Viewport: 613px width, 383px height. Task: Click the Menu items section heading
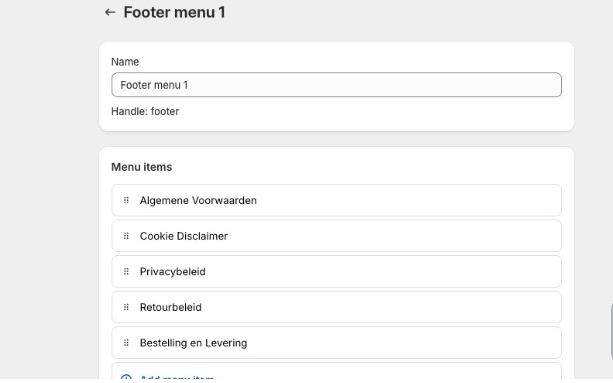click(142, 167)
